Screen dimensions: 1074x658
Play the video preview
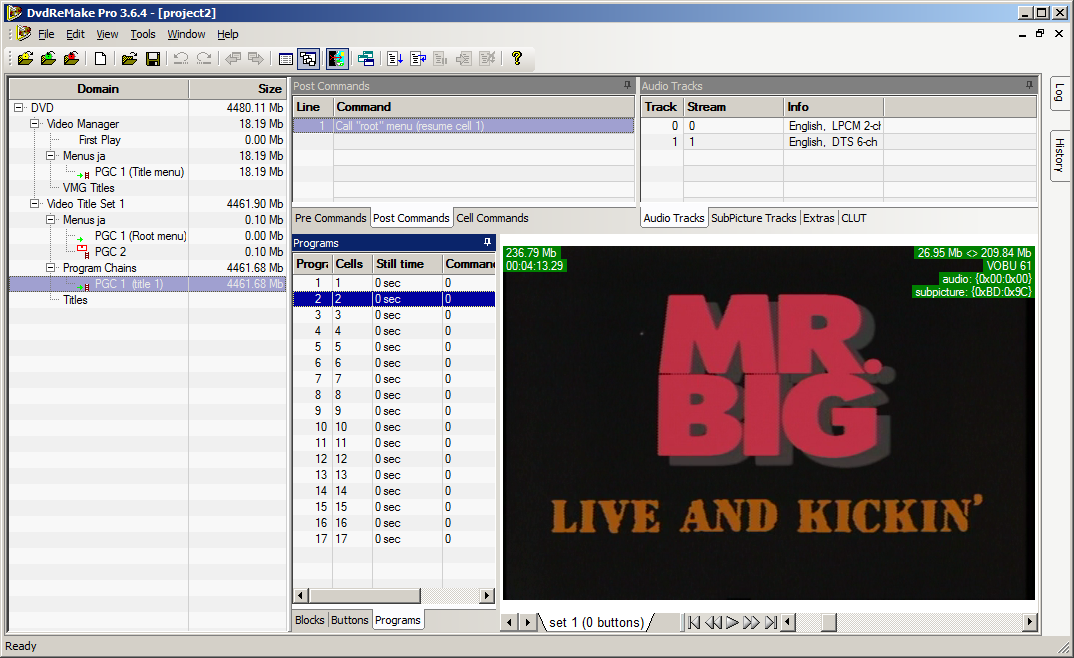[x=732, y=622]
